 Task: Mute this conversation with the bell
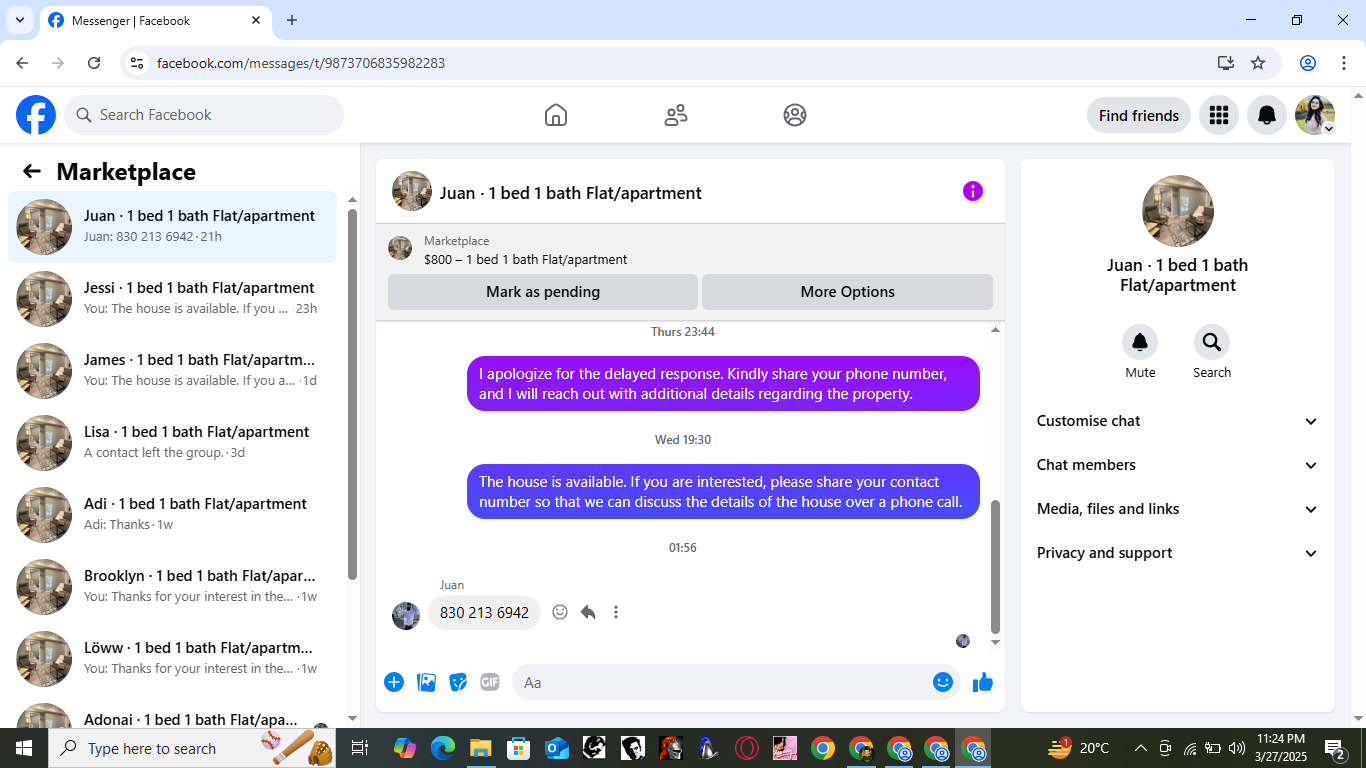[1140, 342]
